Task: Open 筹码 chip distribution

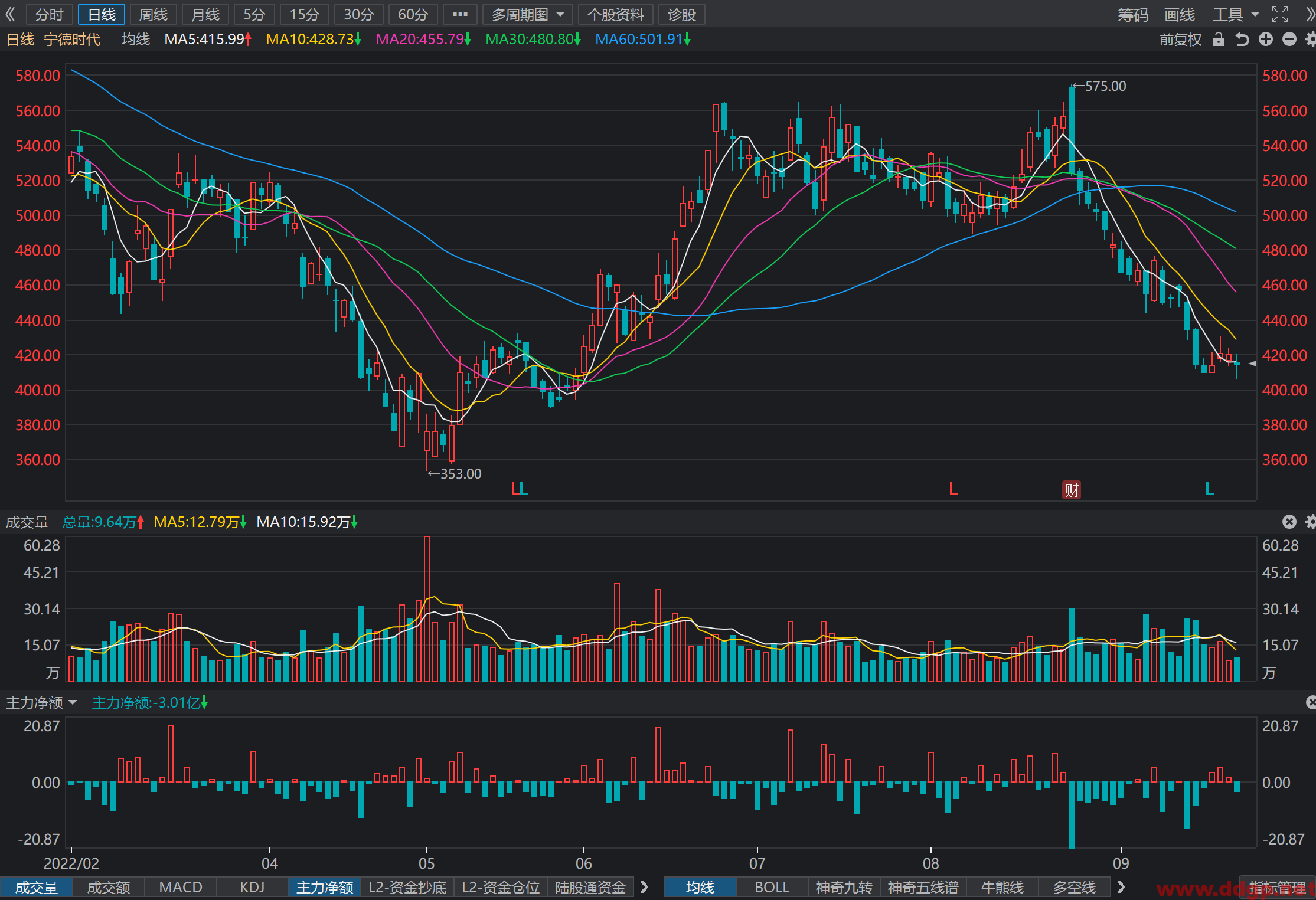Action: (1133, 14)
